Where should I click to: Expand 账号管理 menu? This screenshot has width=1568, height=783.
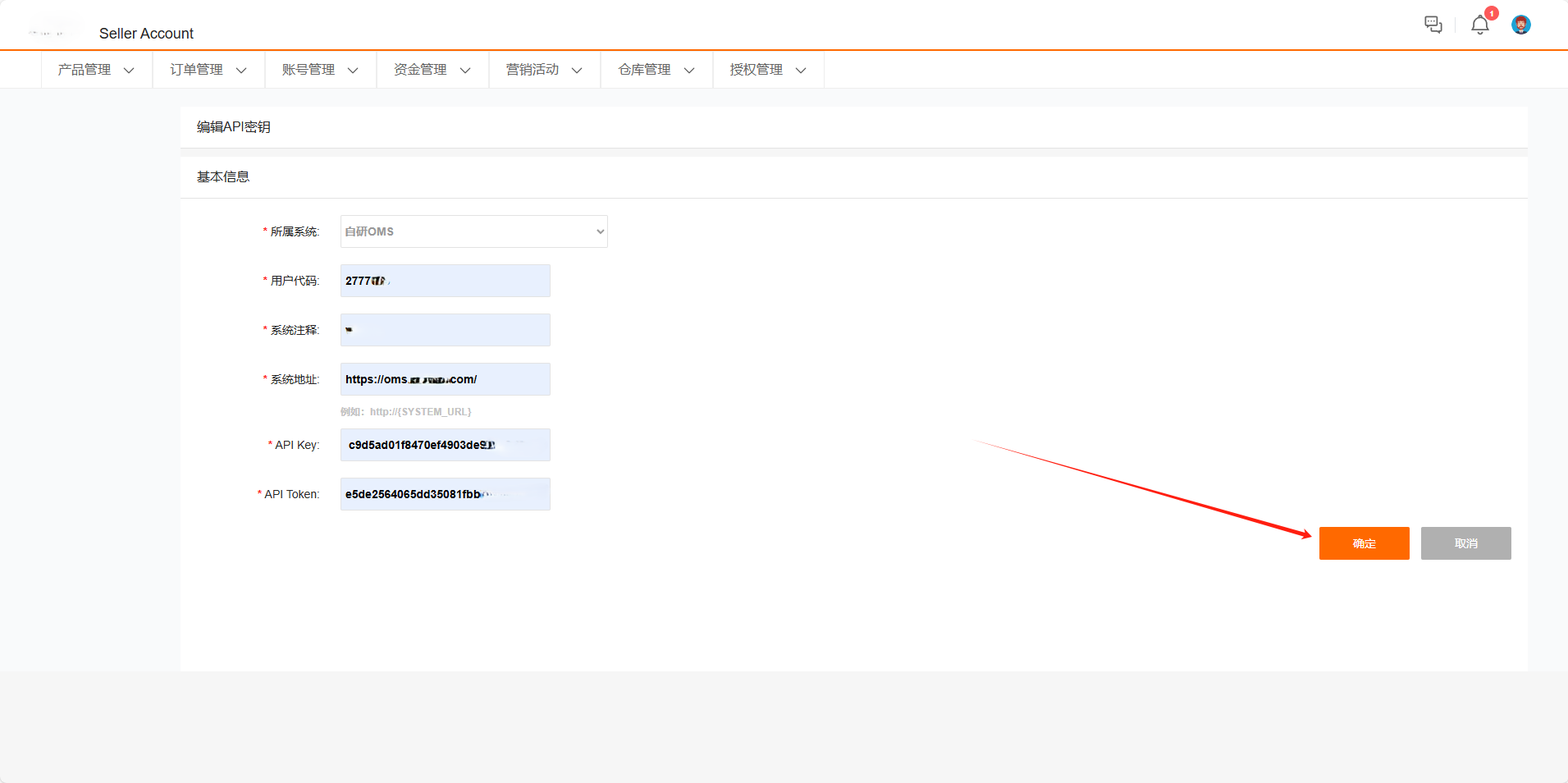point(320,70)
